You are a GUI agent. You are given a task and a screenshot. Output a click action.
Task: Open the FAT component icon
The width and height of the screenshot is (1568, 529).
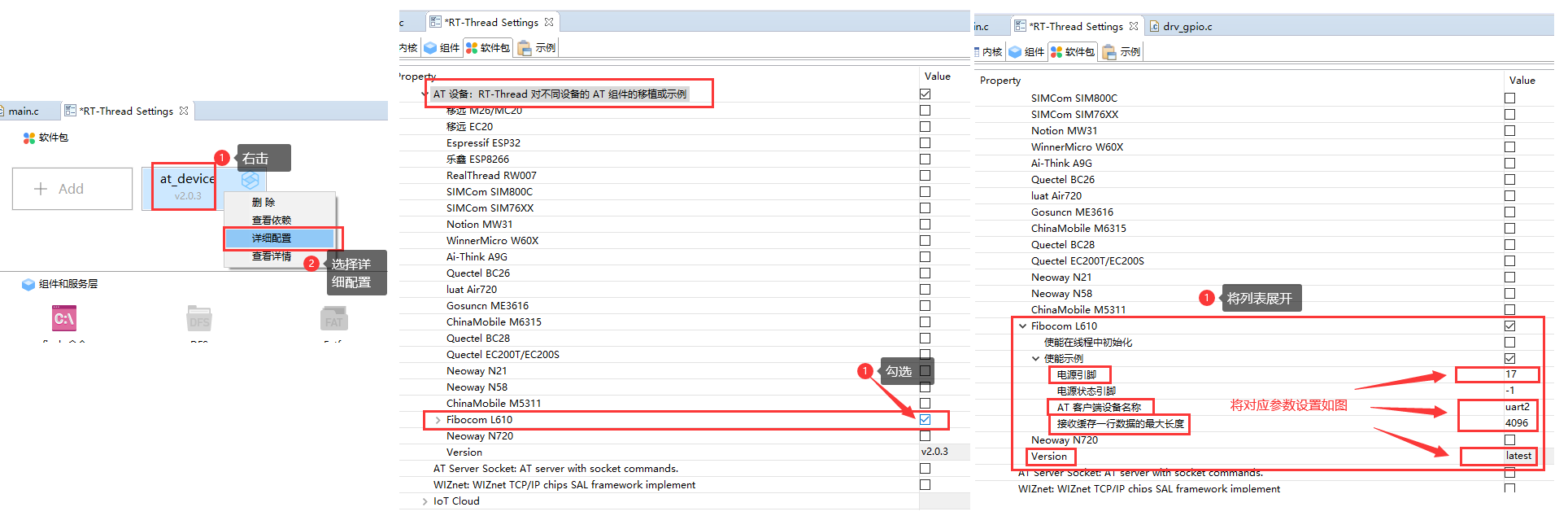334,318
